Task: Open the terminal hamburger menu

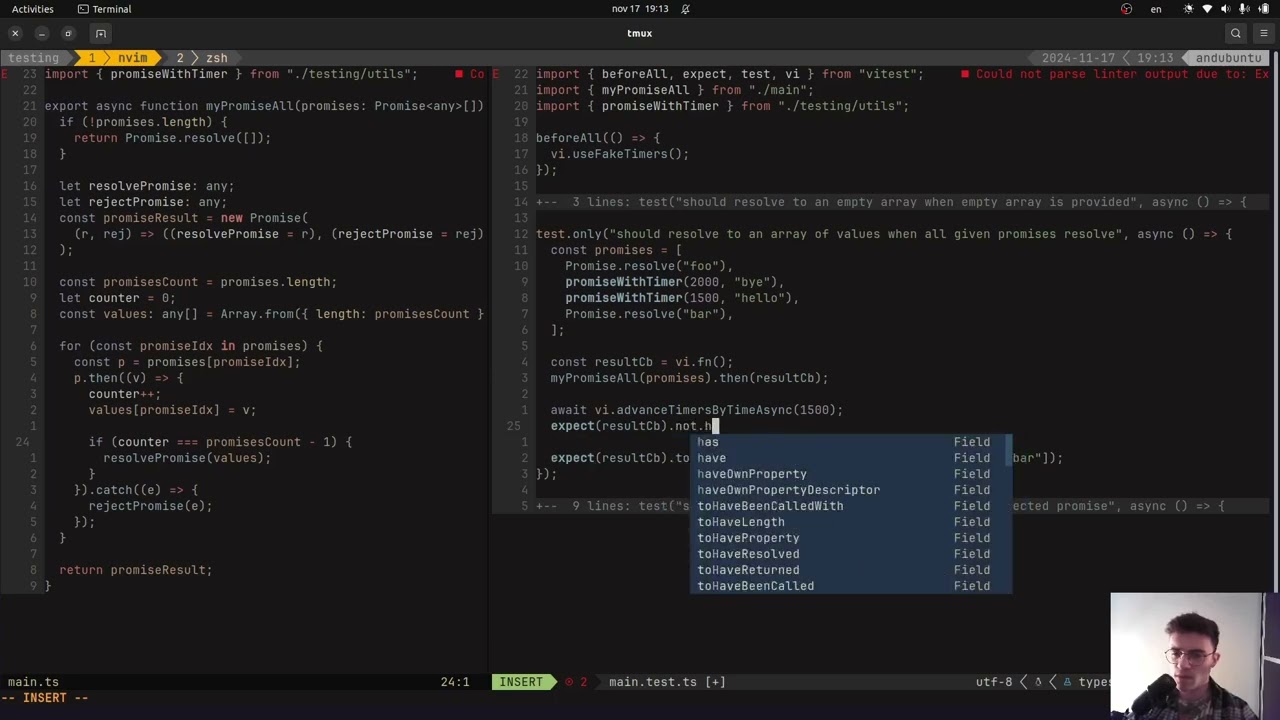Action: click(1264, 34)
